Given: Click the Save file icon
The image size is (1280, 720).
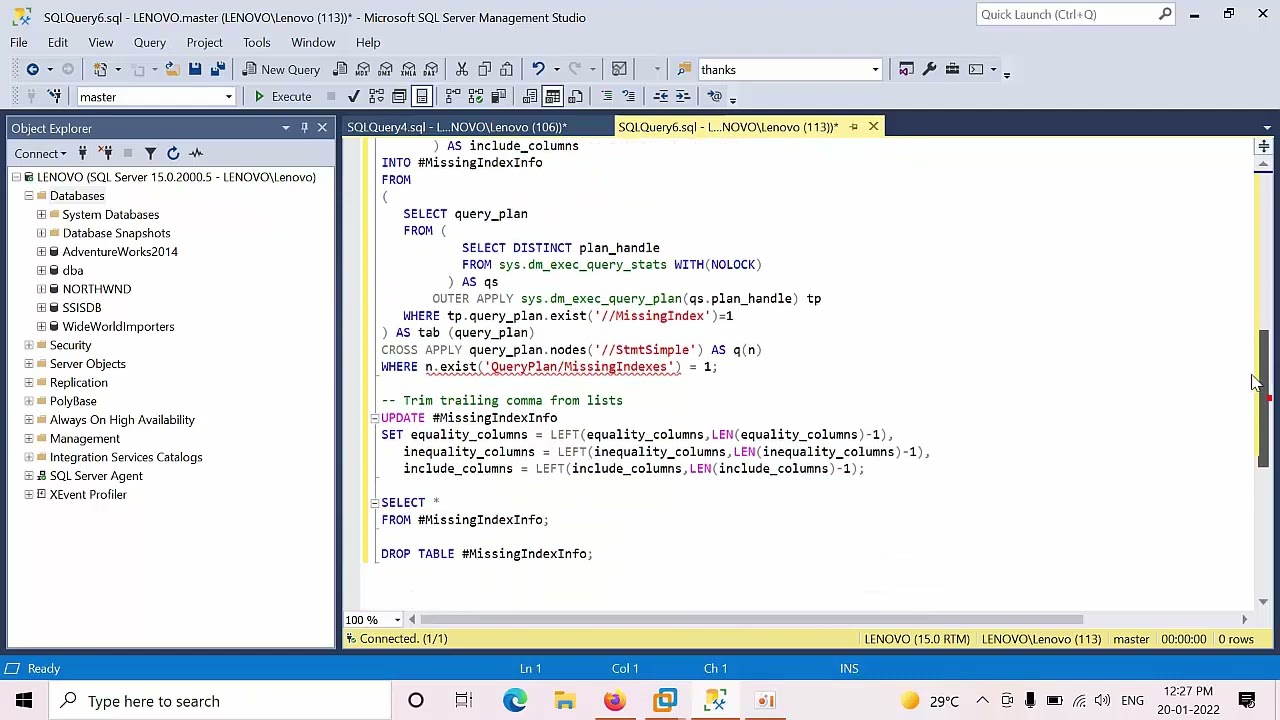Looking at the screenshot, I should [x=195, y=69].
